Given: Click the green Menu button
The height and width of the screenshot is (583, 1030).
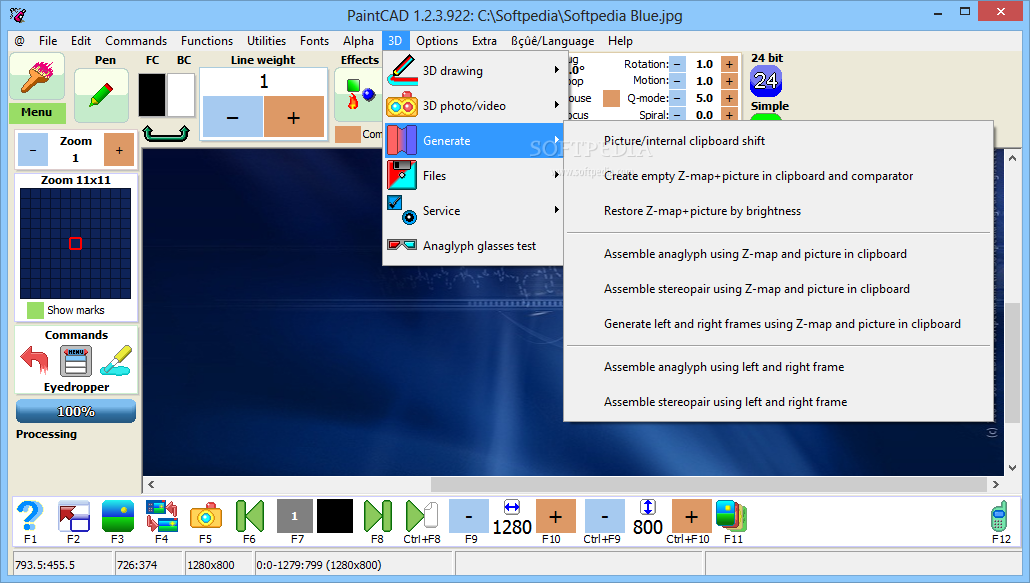Looking at the screenshot, I should pos(37,112).
